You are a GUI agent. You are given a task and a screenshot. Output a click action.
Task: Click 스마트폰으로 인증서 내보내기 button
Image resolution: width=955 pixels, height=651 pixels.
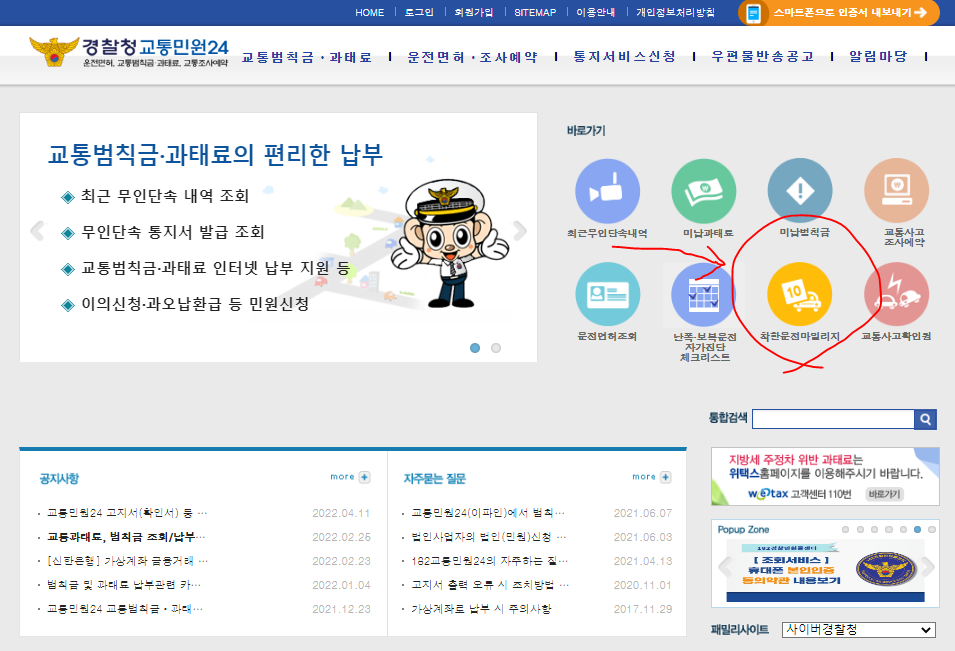click(839, 13)
